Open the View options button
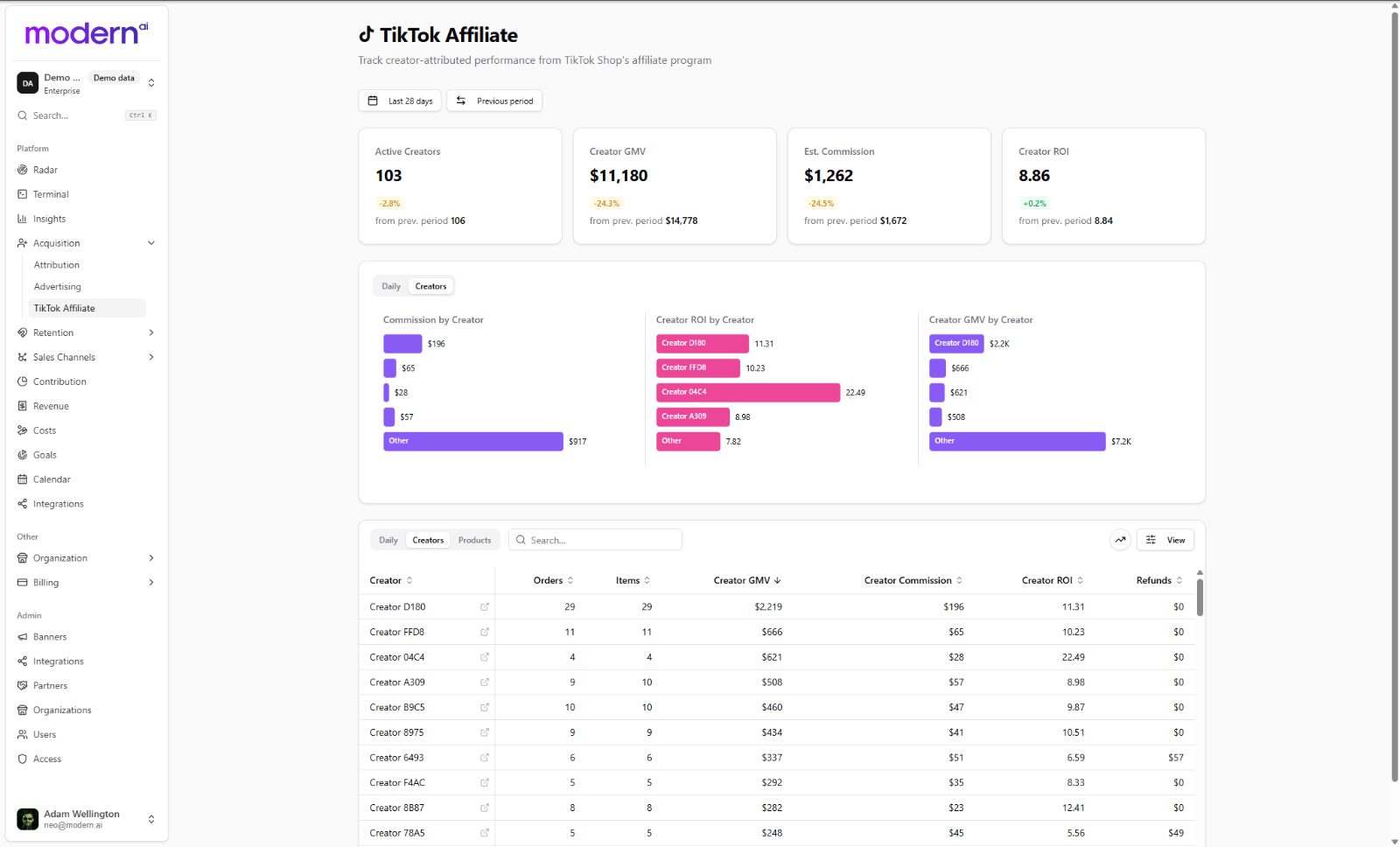The width and height of the screenshot is (1400, 847). point(1165,540)
